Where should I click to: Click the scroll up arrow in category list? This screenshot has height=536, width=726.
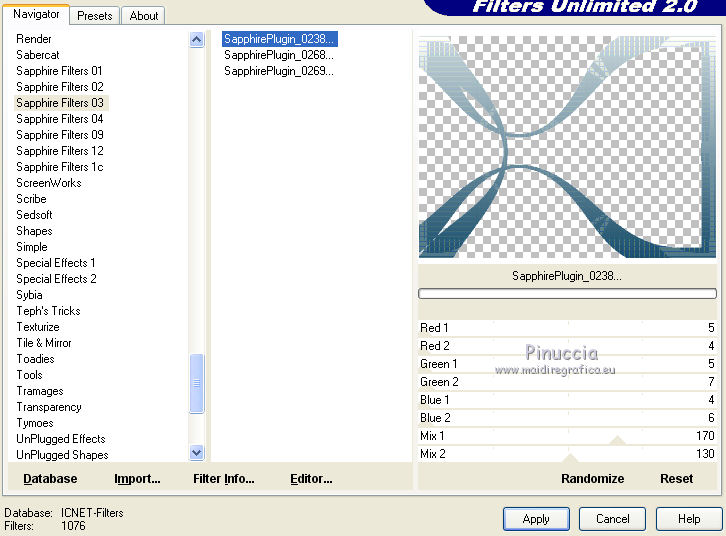tap(197, 39)
